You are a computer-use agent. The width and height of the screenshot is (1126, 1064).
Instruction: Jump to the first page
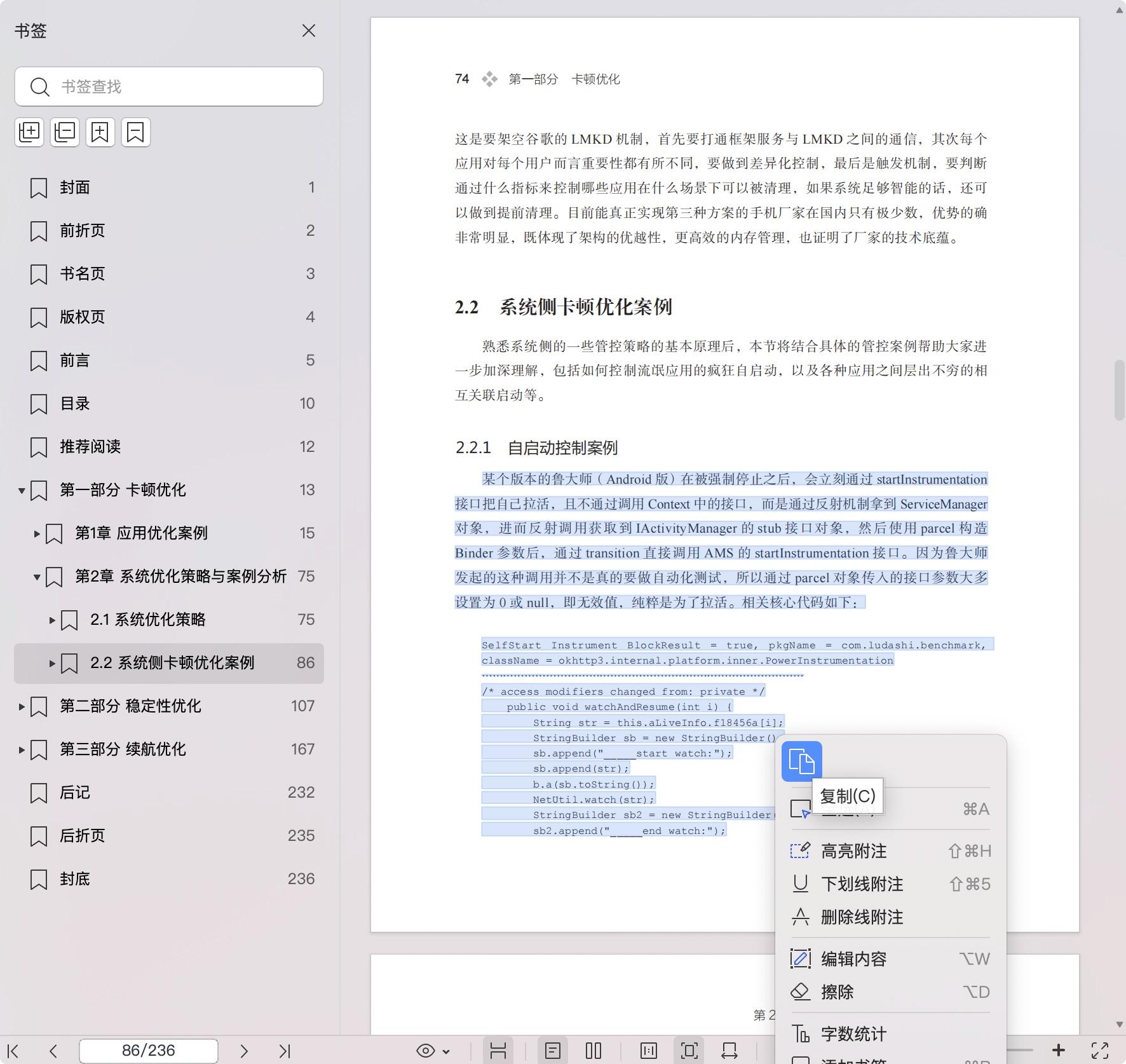13,1051
